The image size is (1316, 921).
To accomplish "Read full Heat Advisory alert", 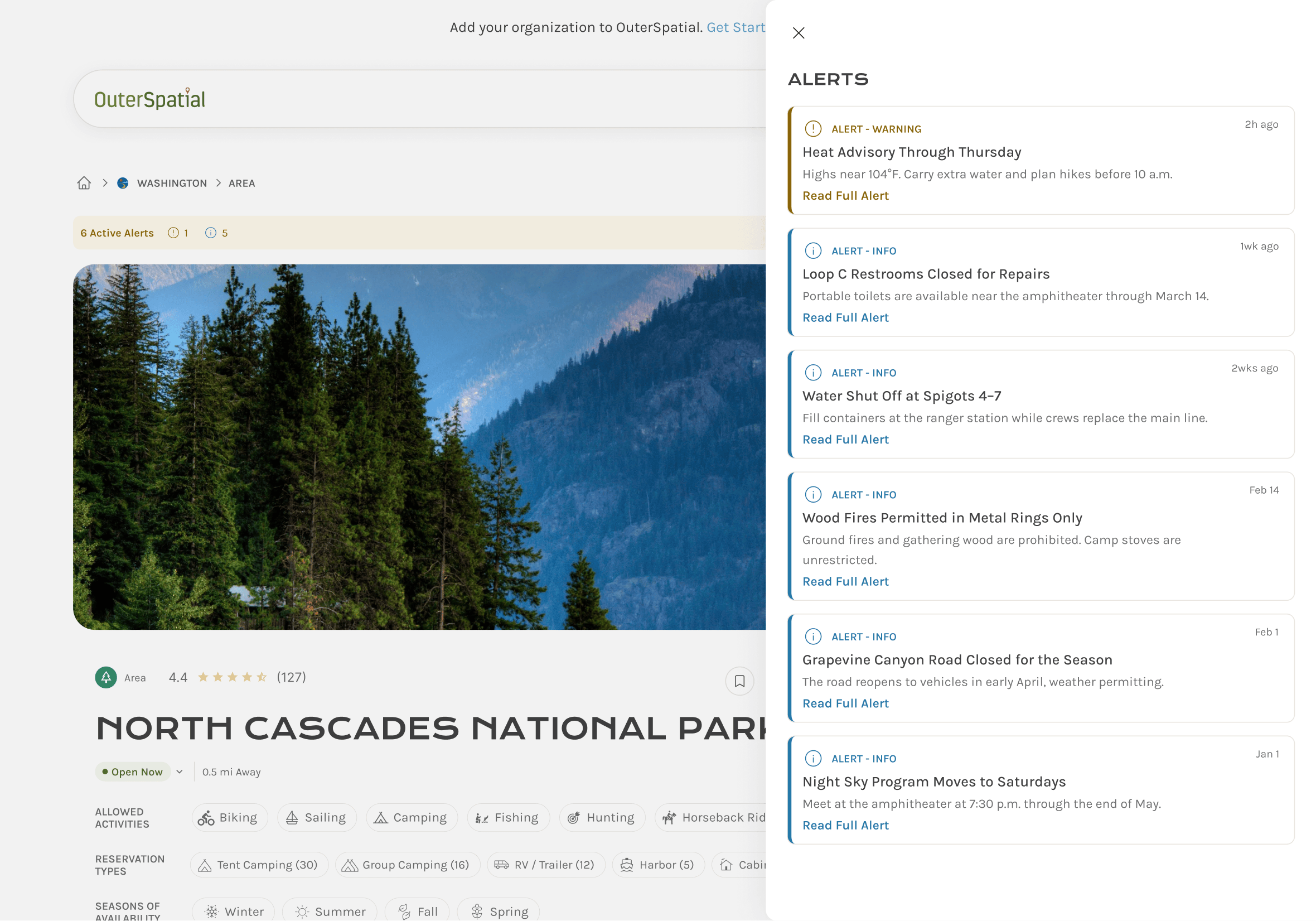I will 845,196.
